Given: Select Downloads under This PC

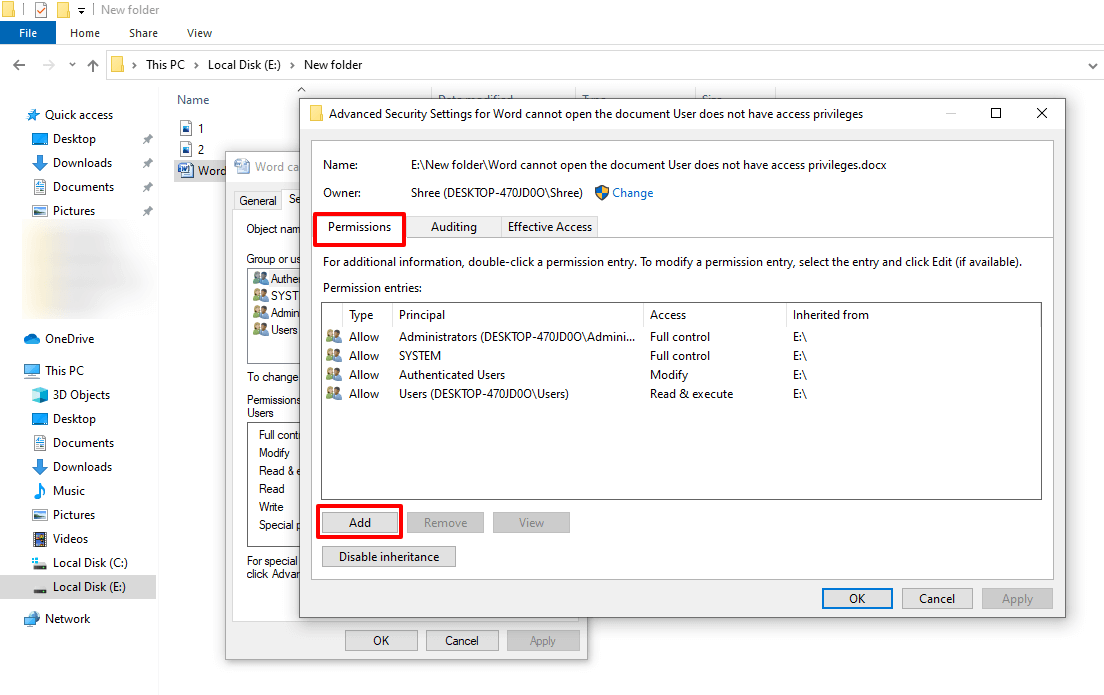Looking at the screenshot, I should [x=82, y=467].
